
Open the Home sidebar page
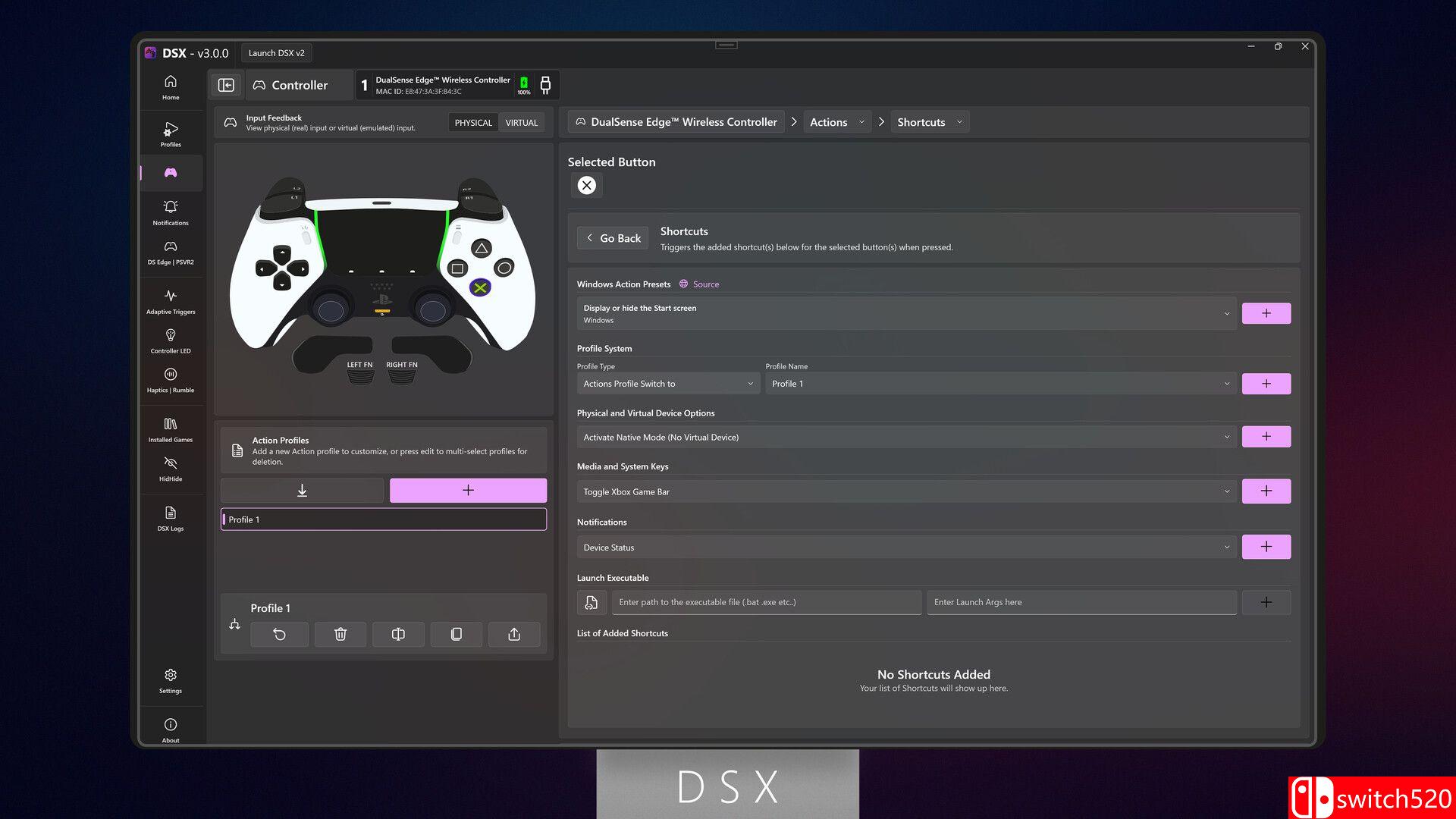click(171, 87)
